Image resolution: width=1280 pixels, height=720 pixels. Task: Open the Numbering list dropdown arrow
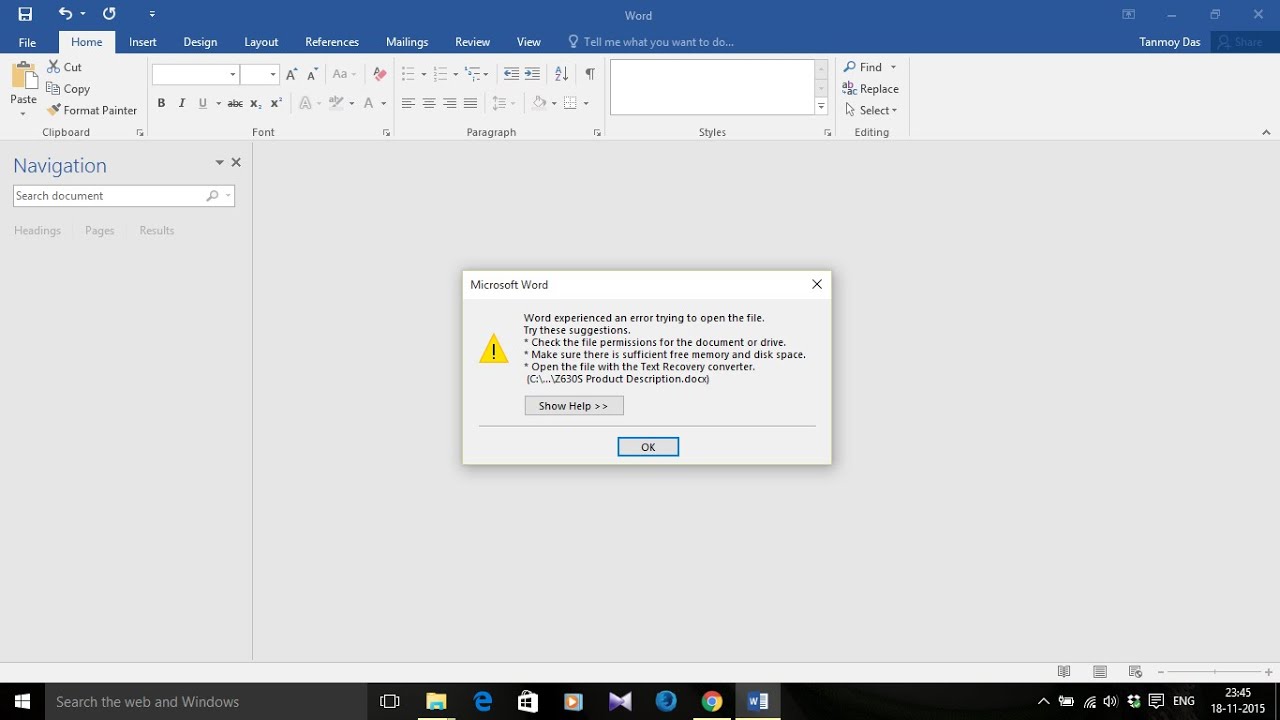tap(455, 74)
